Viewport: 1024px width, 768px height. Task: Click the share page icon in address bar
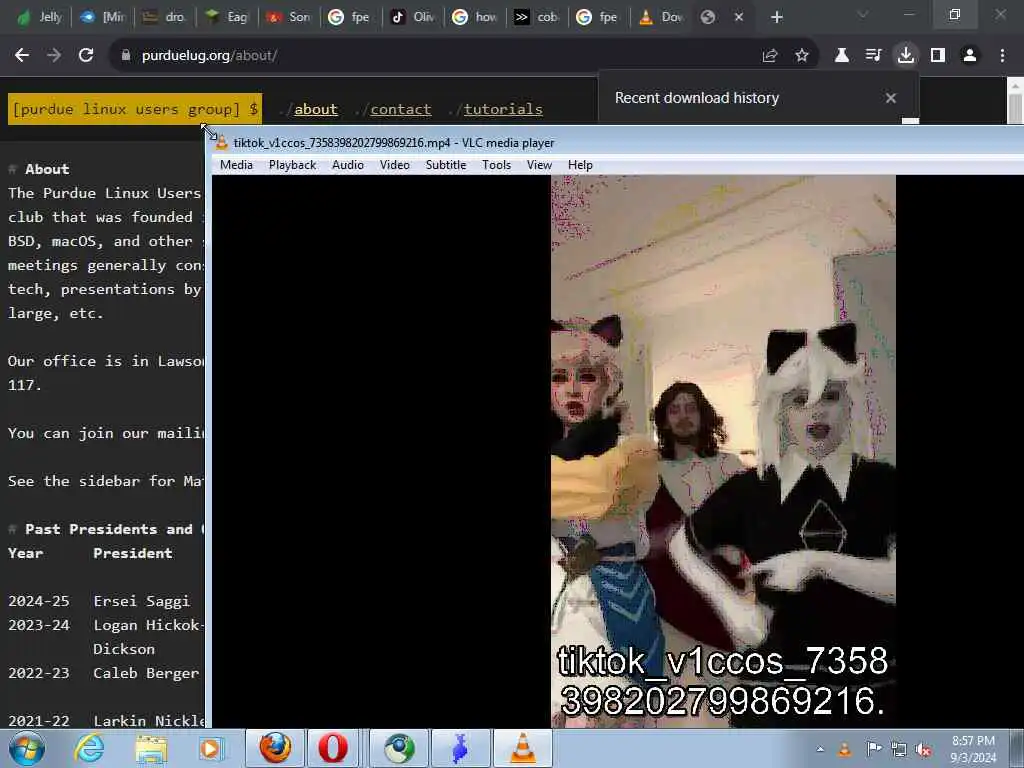pos(770,56)
